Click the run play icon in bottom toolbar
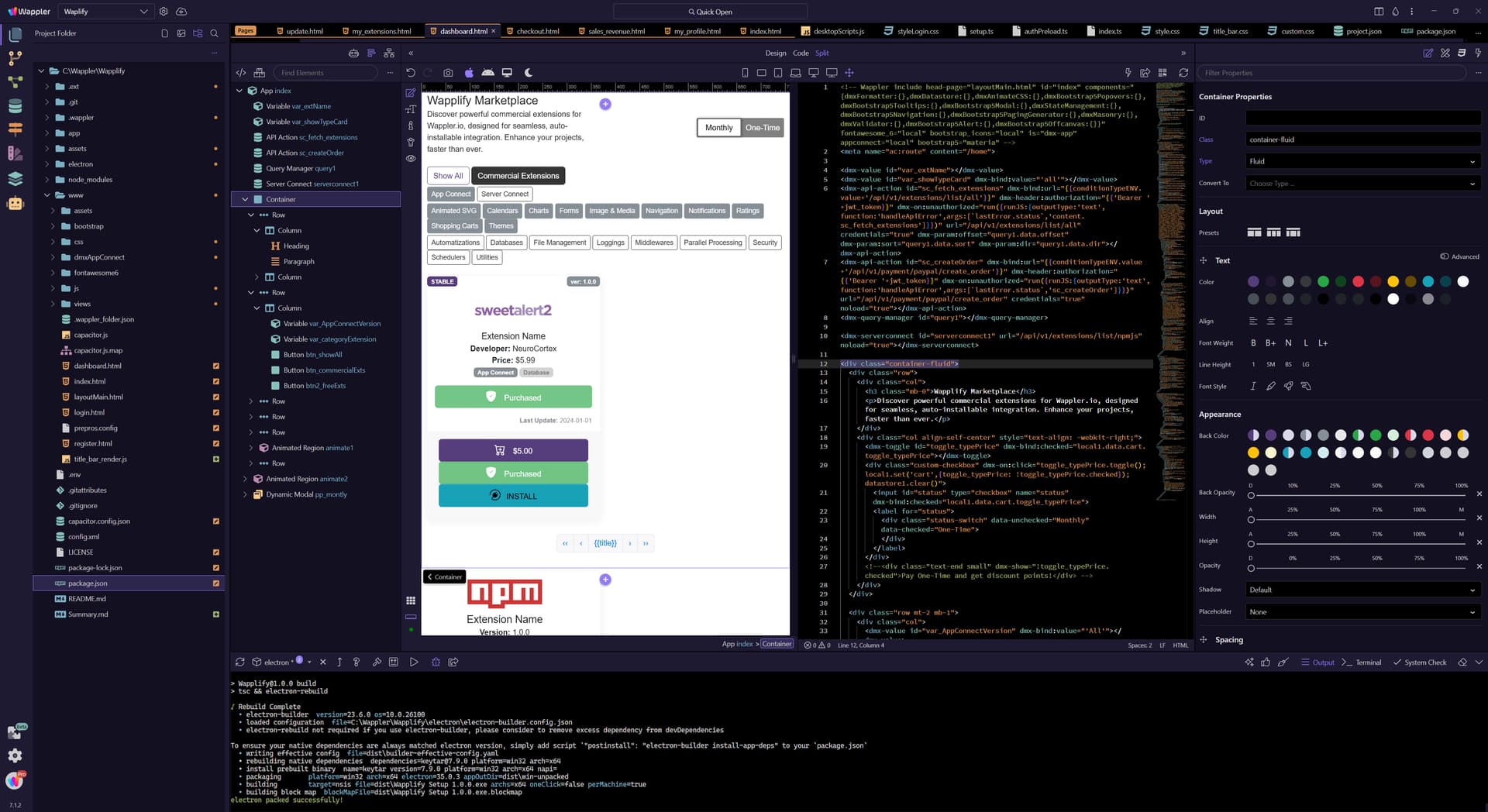The image size is (1488, 812). click(414, 662)
